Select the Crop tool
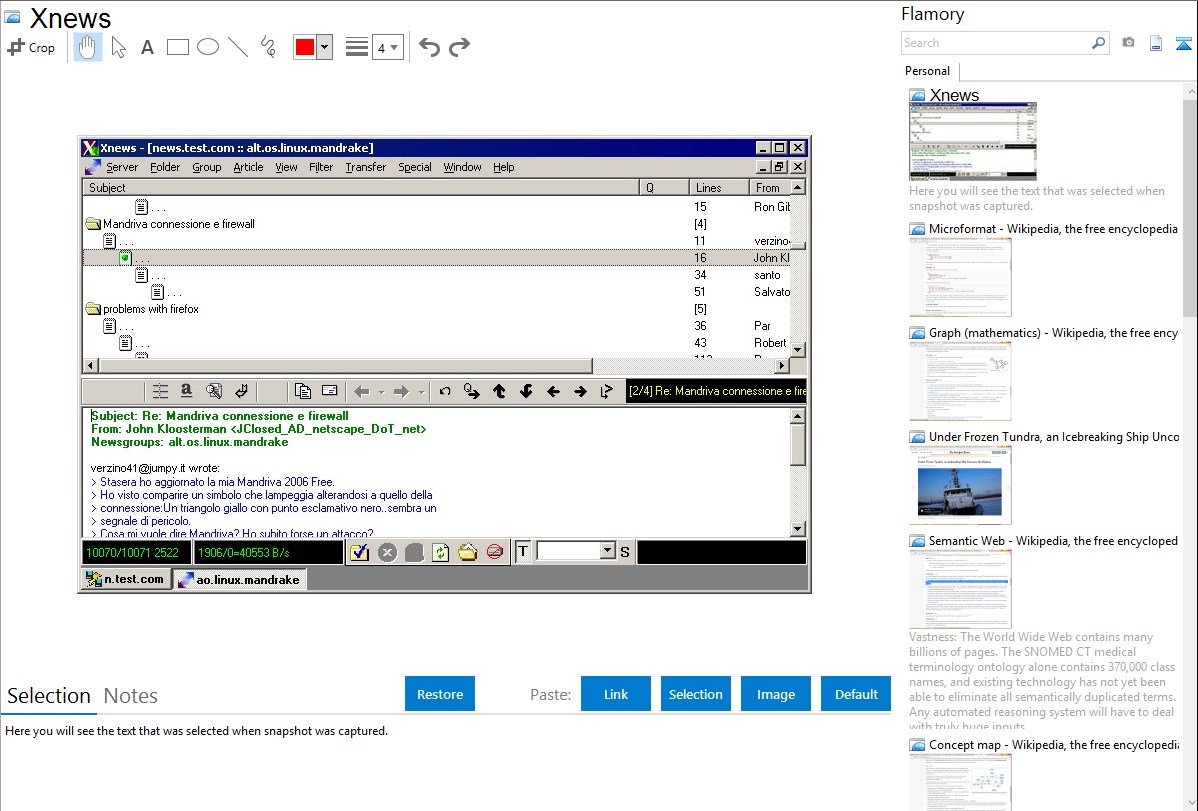The height and width of the screenshot is (811, 1198). tap(31, 47)
